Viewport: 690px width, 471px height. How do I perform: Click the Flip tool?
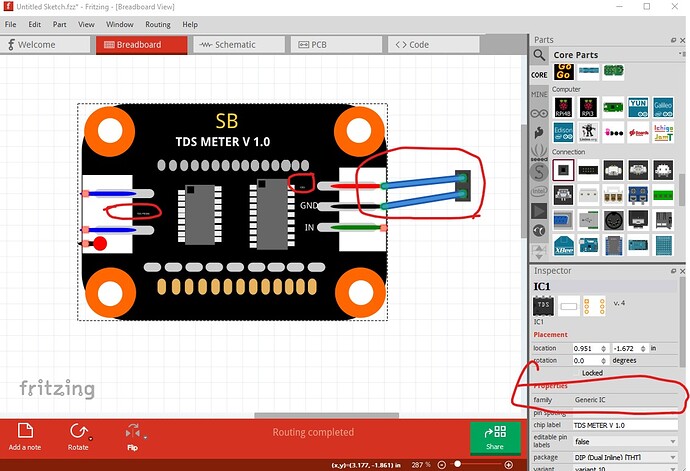132,437
